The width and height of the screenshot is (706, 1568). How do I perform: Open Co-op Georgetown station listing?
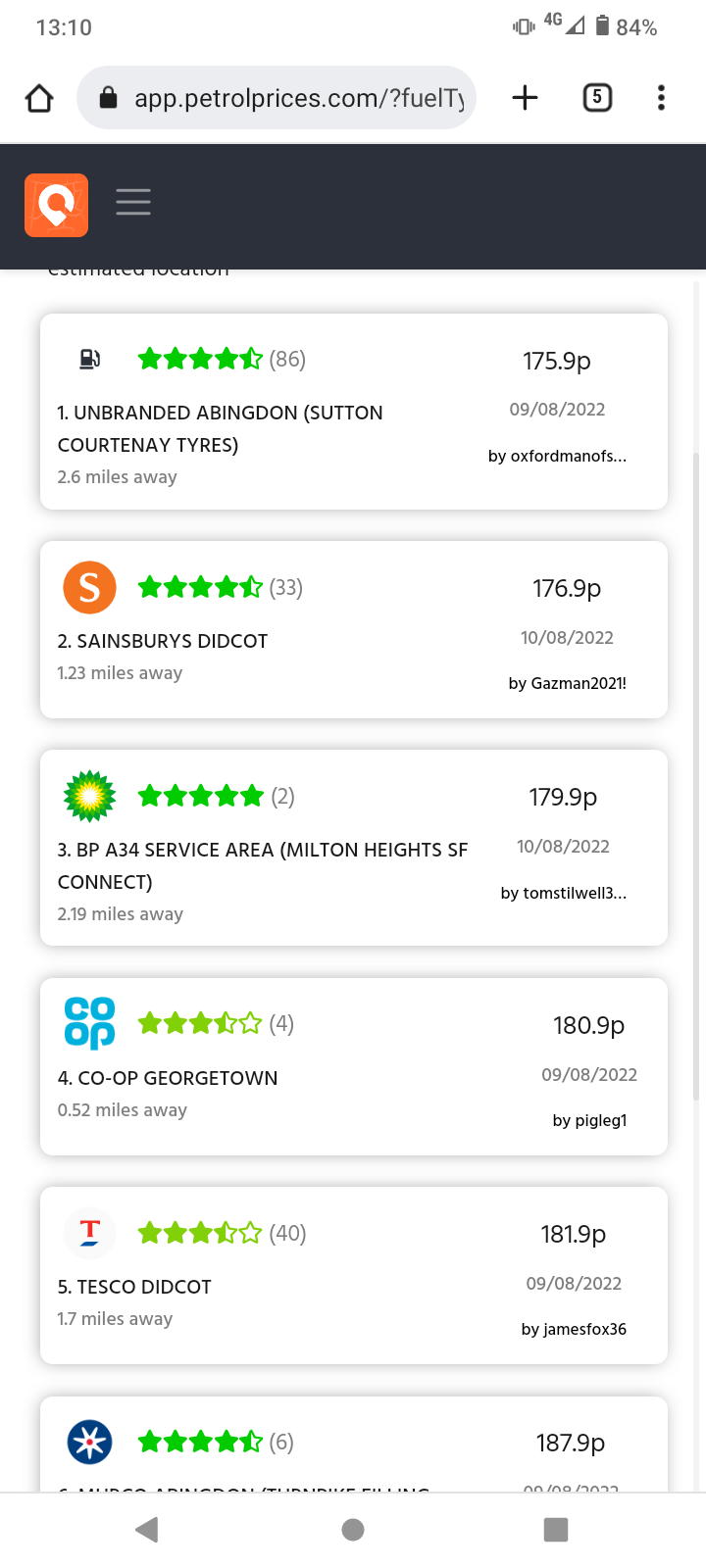pyautogui.click(x=354, y=1066)
